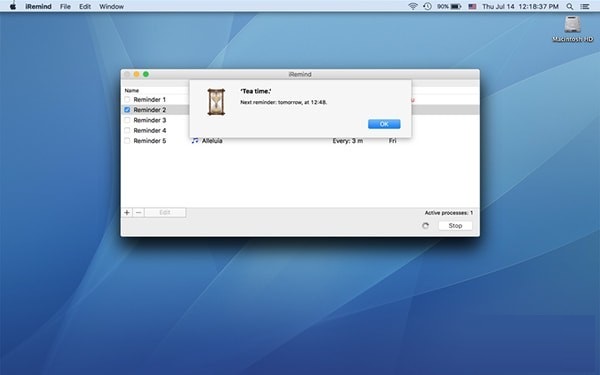
Task: Open the Edit menu in menu bar
Action: [x=85, y=7]
